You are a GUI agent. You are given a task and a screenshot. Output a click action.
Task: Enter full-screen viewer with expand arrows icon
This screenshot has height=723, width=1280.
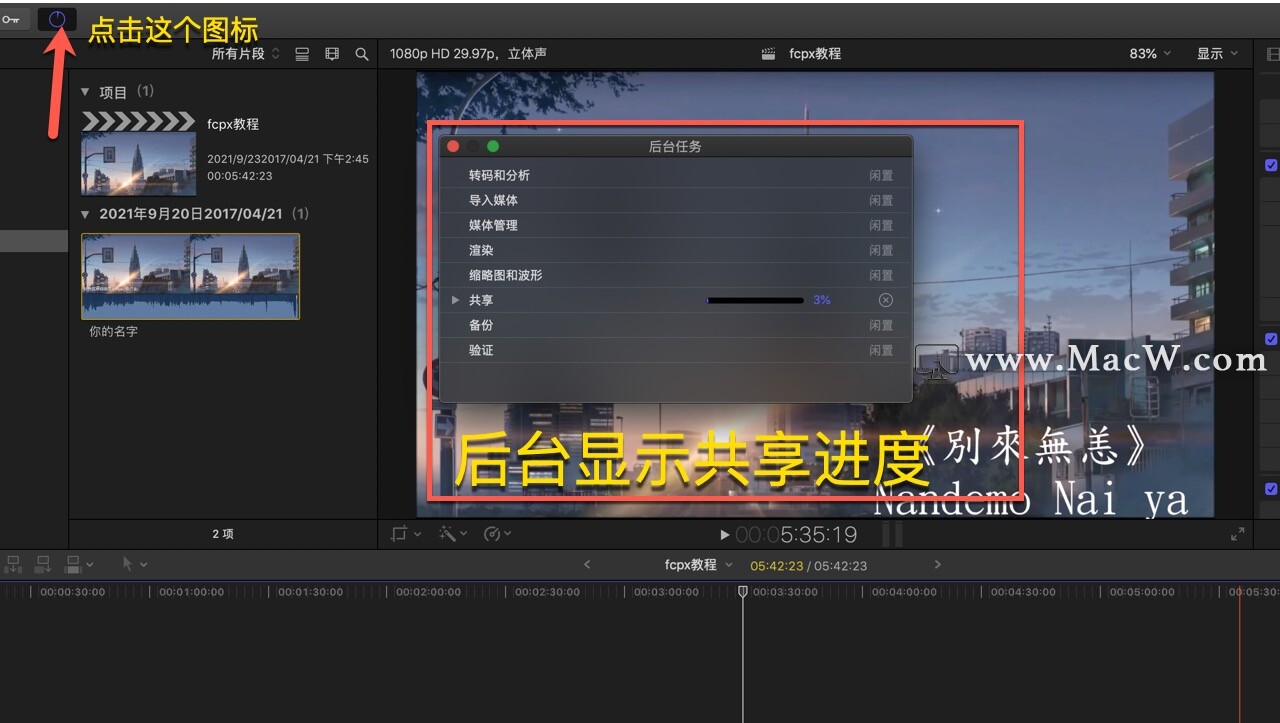[x=1238, y=534]
